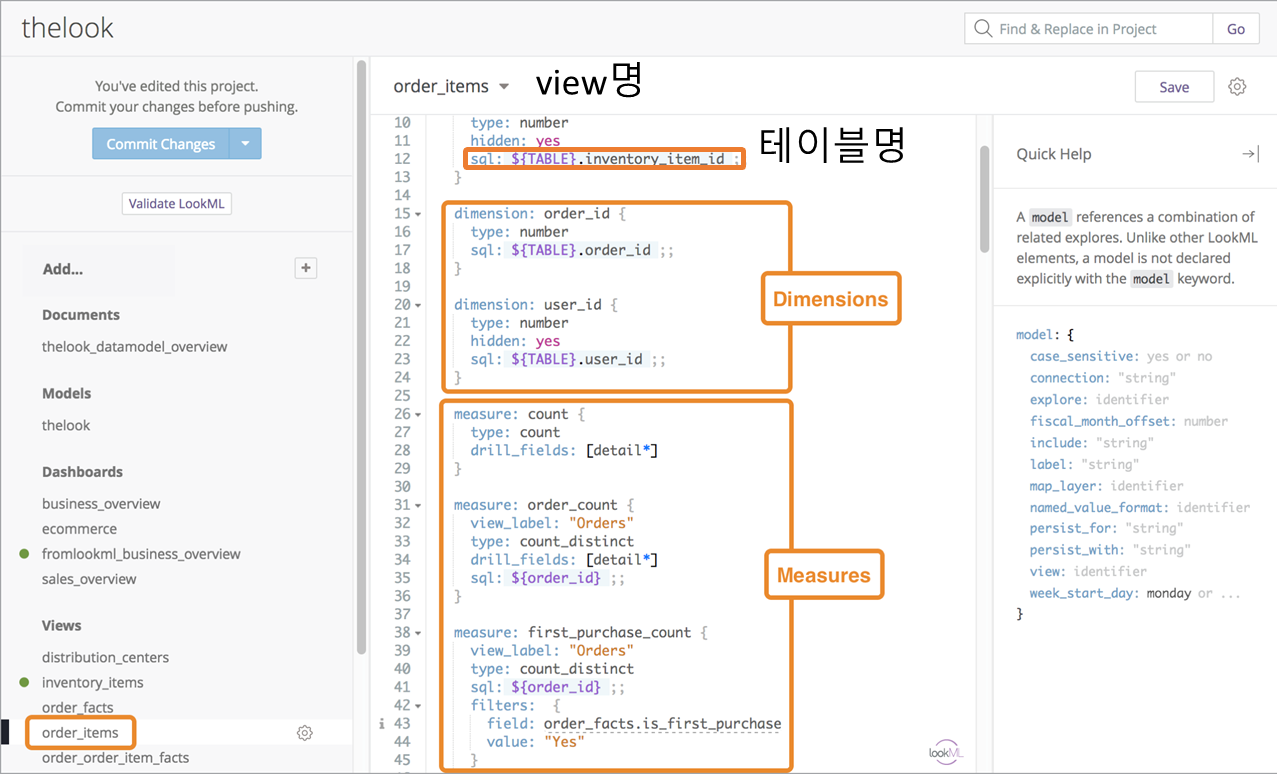Click 'map_layer' parameter in Quick Help

[x=1067, y=486]
